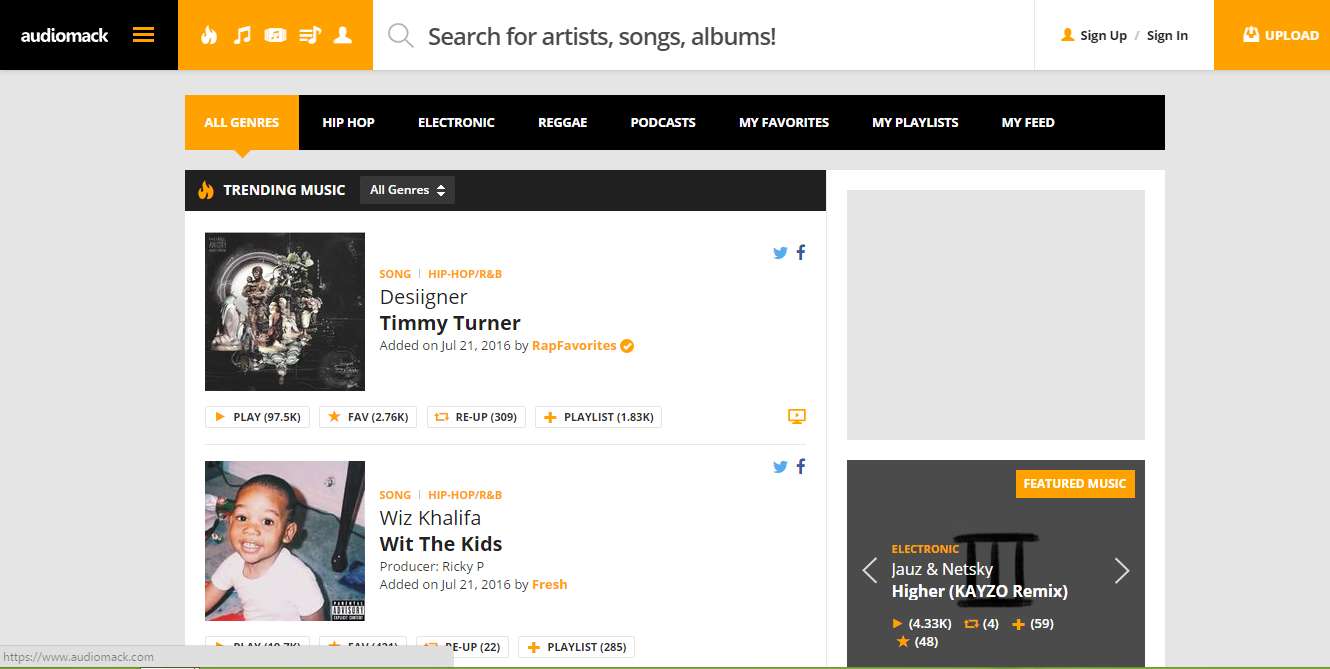
Task: Play the Timmy Turner song
Action: click(x=258, y=417)
